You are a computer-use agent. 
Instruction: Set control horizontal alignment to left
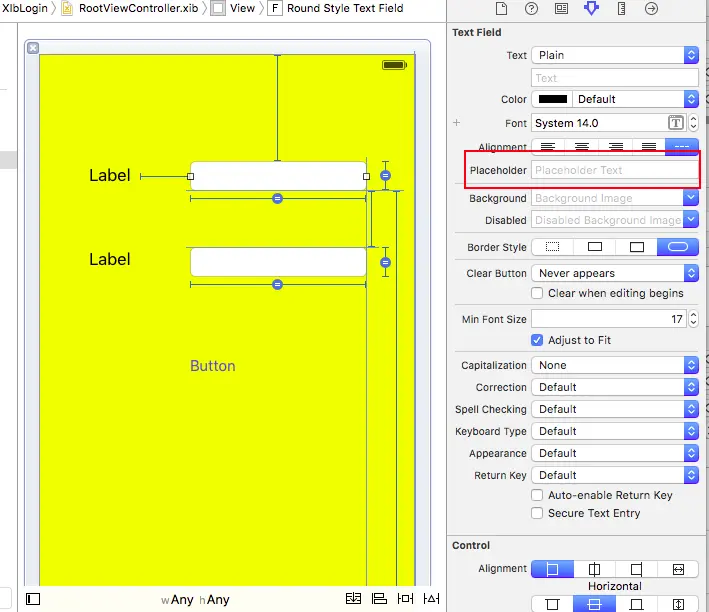point(553,569)
